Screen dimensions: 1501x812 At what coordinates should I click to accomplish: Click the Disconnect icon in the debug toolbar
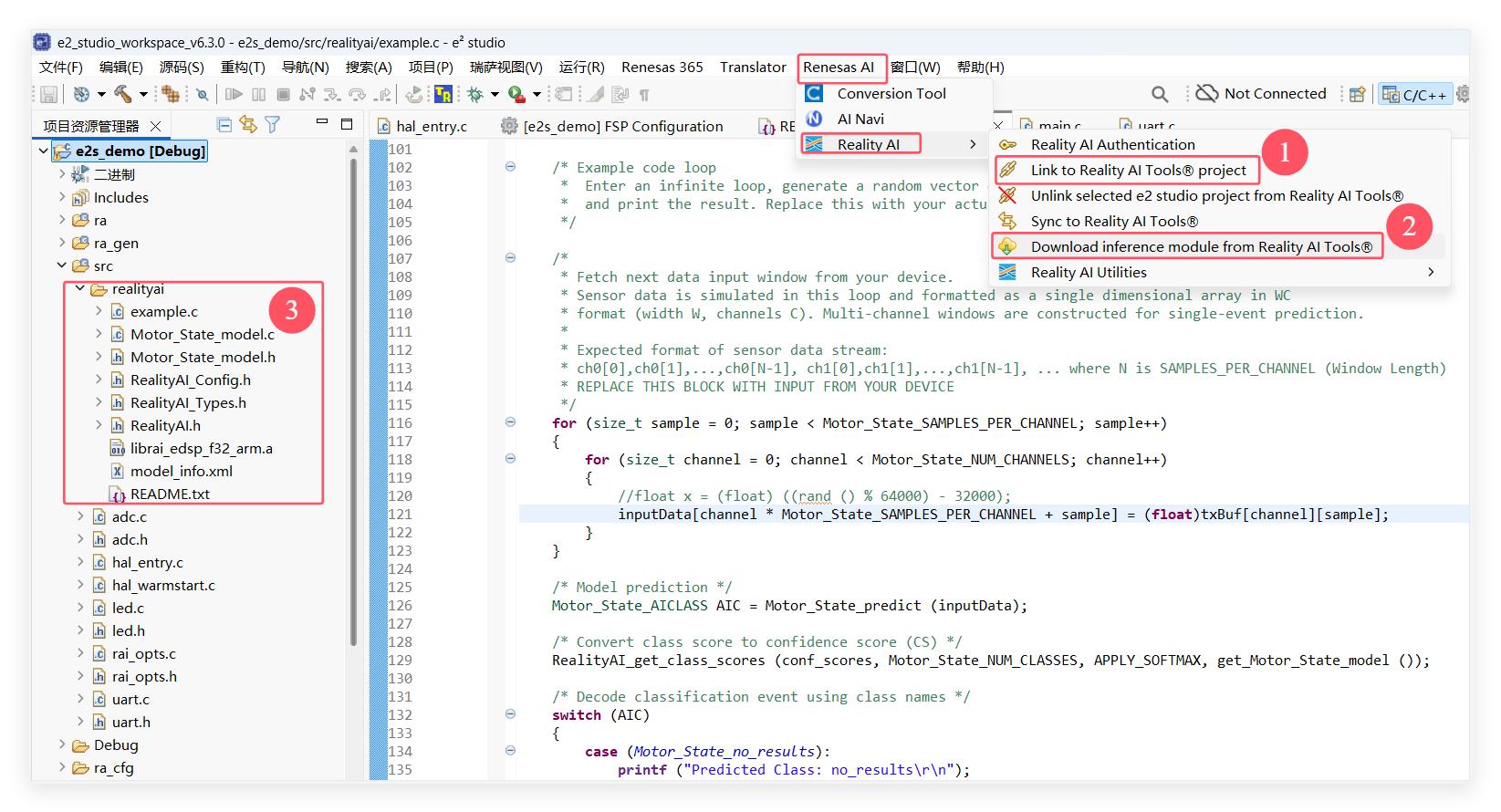tap(307, 94)
